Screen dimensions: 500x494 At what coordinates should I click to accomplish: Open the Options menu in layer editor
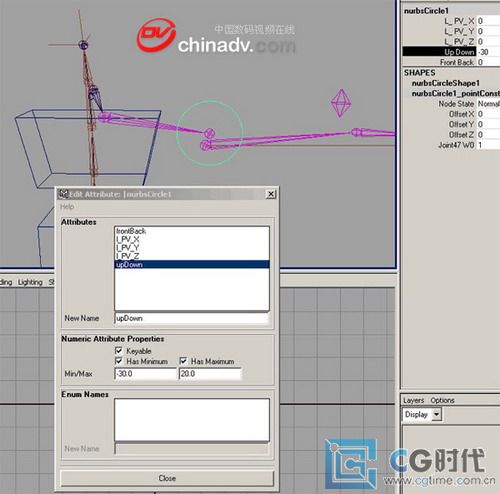(x=442, y=400)
